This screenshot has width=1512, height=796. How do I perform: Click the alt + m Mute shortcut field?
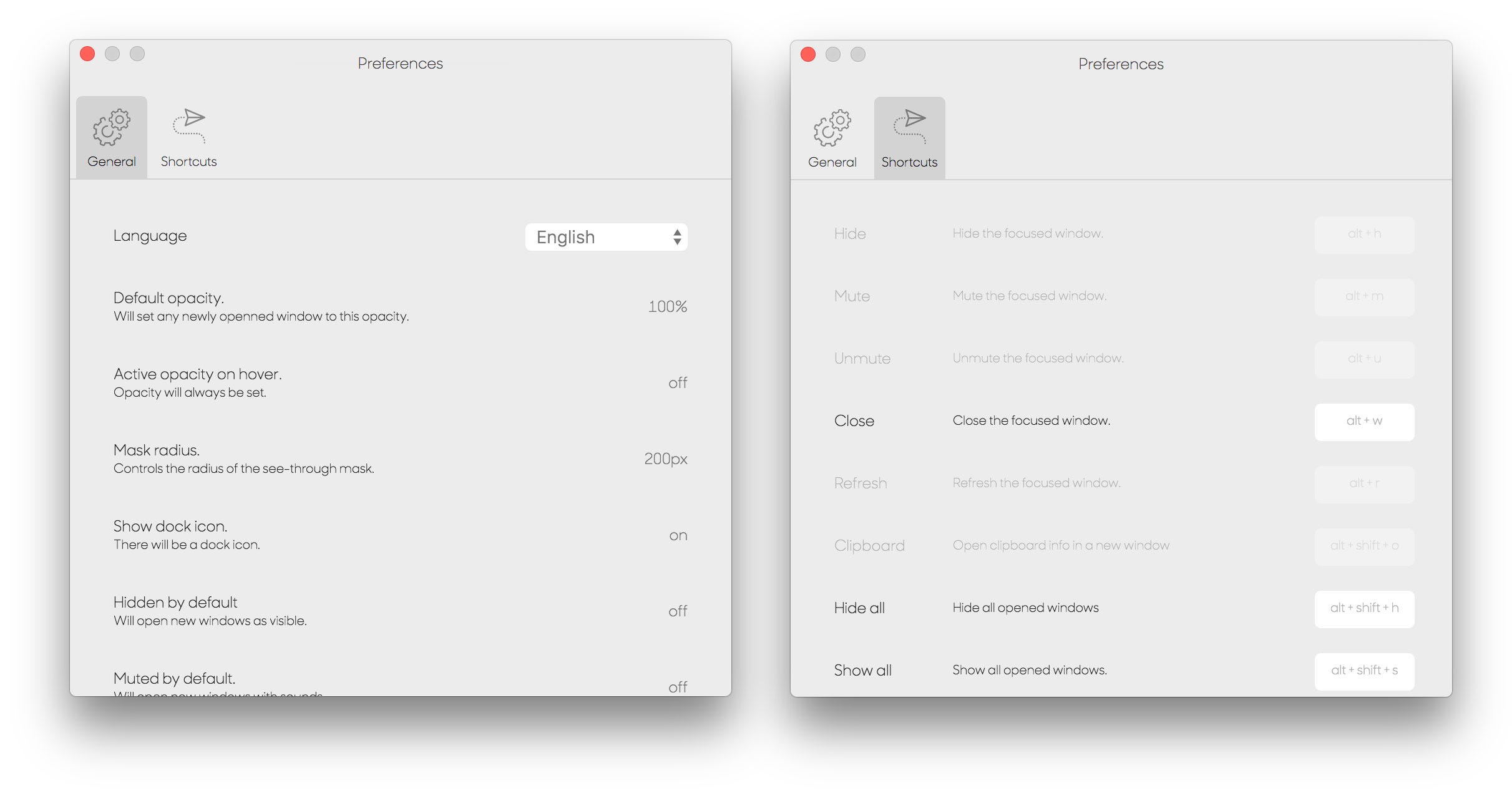pos(1364,297)
